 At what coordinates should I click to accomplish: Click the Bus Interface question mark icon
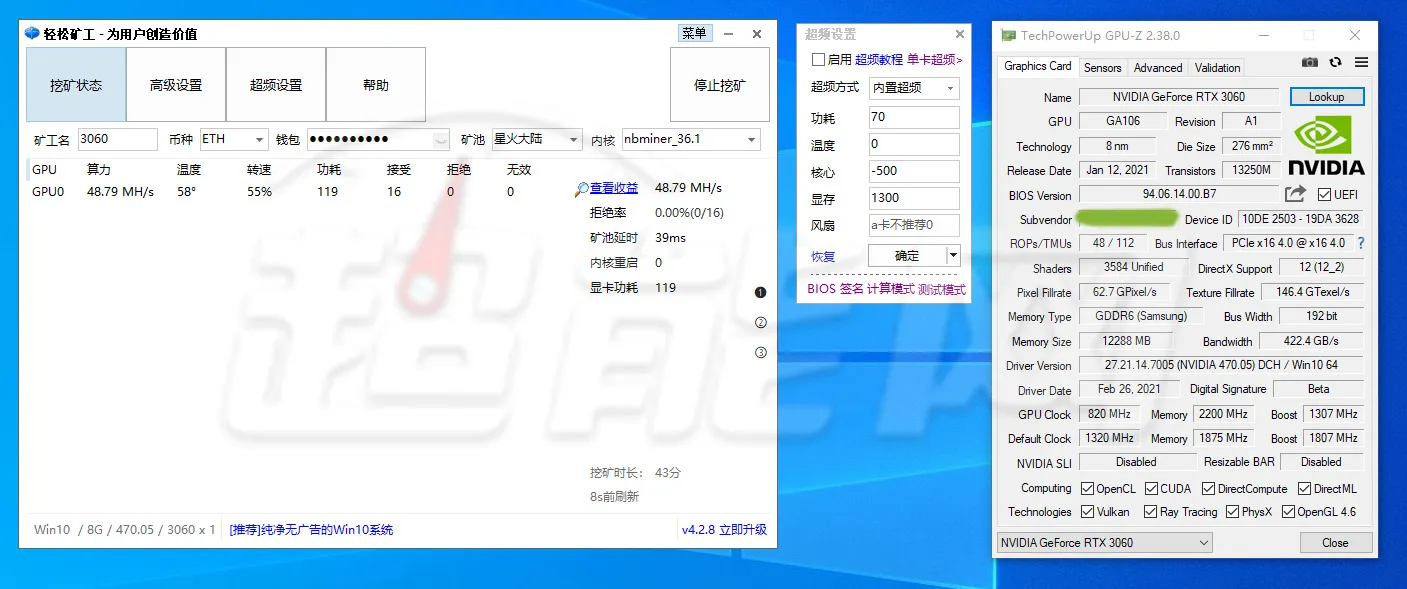[x=1361, y=243]
